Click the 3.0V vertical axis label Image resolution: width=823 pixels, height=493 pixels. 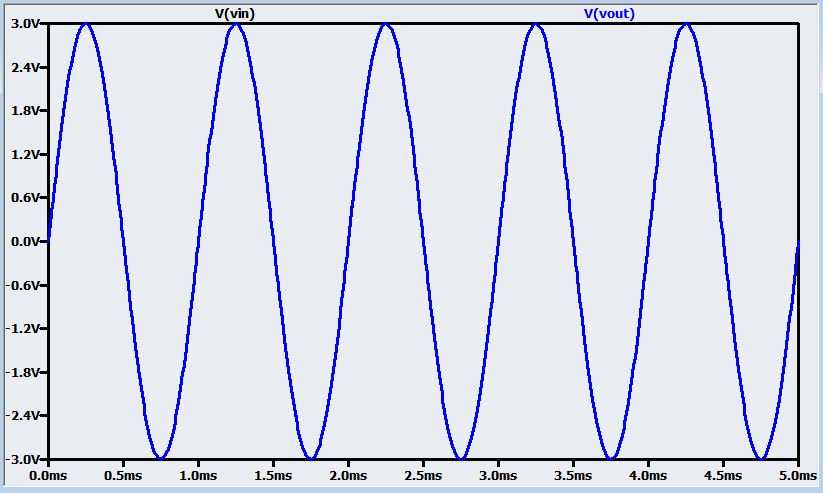click(x=25, y=24)
